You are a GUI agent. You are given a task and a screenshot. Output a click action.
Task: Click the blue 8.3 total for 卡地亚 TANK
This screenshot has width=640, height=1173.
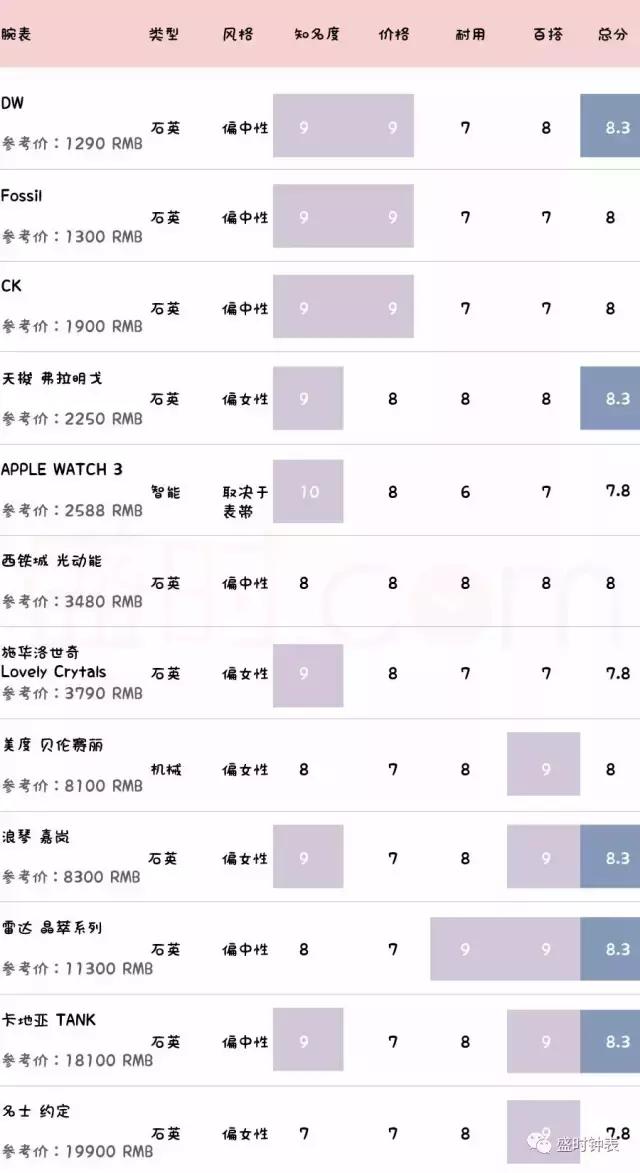pyautogui.click(x=610, y=1041)
